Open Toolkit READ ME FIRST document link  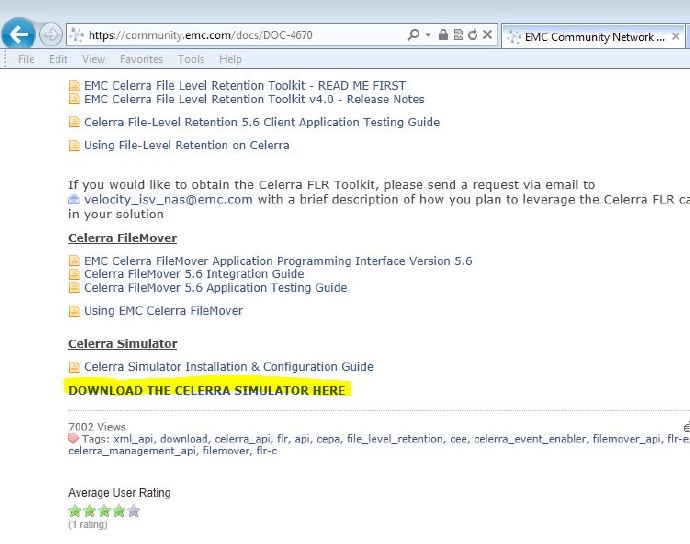(x=245, y=85)
